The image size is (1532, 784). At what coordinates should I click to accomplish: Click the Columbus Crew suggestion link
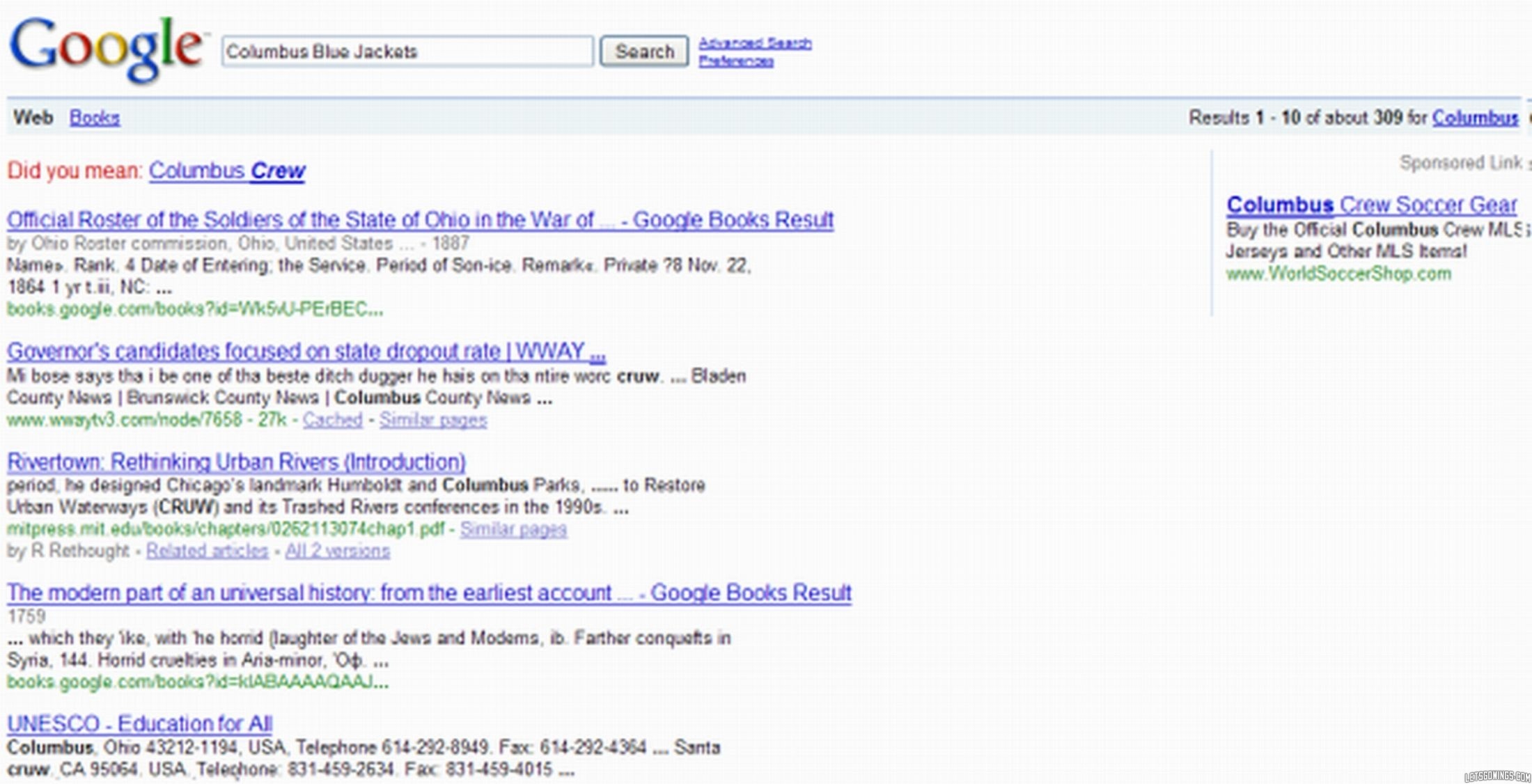point(227,171)
